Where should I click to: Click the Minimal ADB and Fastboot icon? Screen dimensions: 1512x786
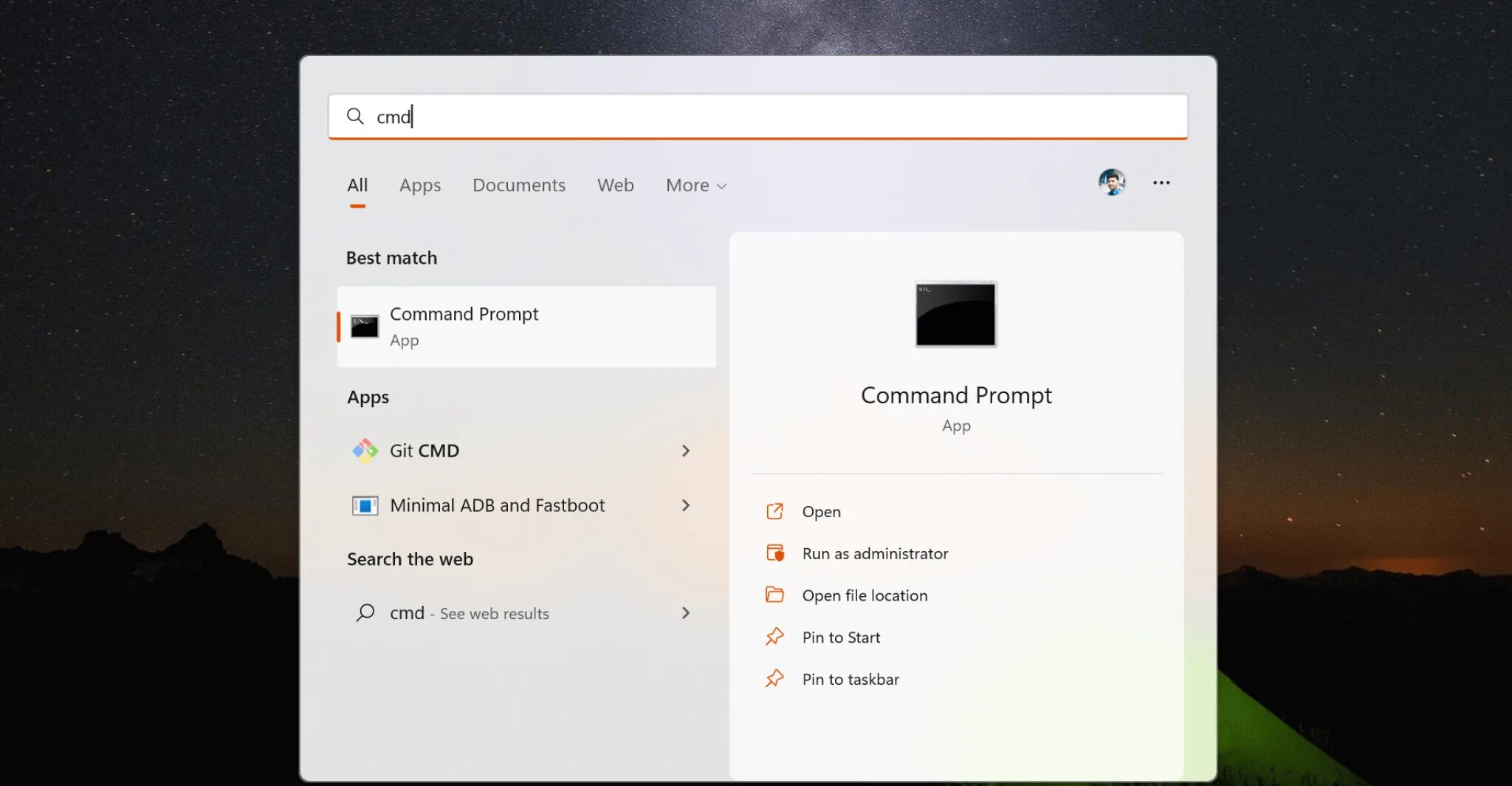365,505
